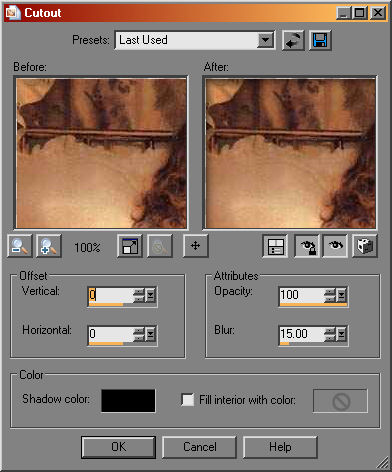Image resolution: width=392 pixels, height=472 pixels.
Task: Save preset using the floppy disk icon
Action: 320,40
